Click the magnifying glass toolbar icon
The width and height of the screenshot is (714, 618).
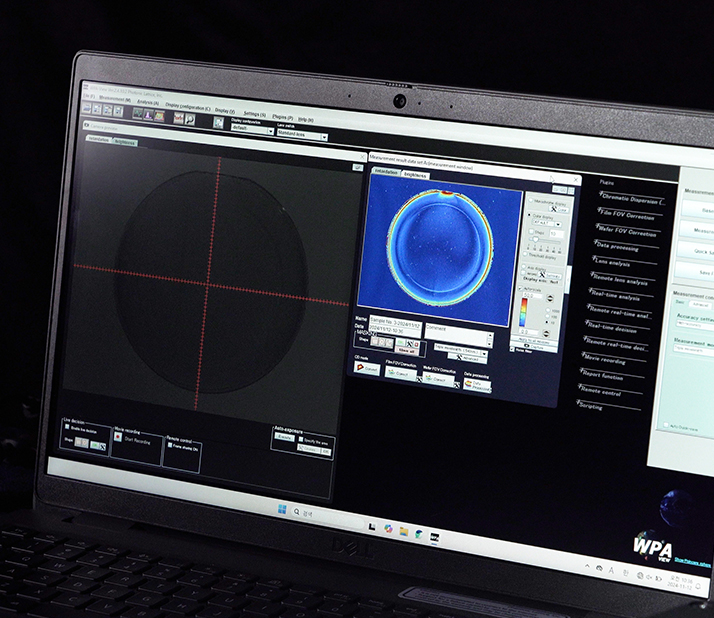[x=189, y=120]
